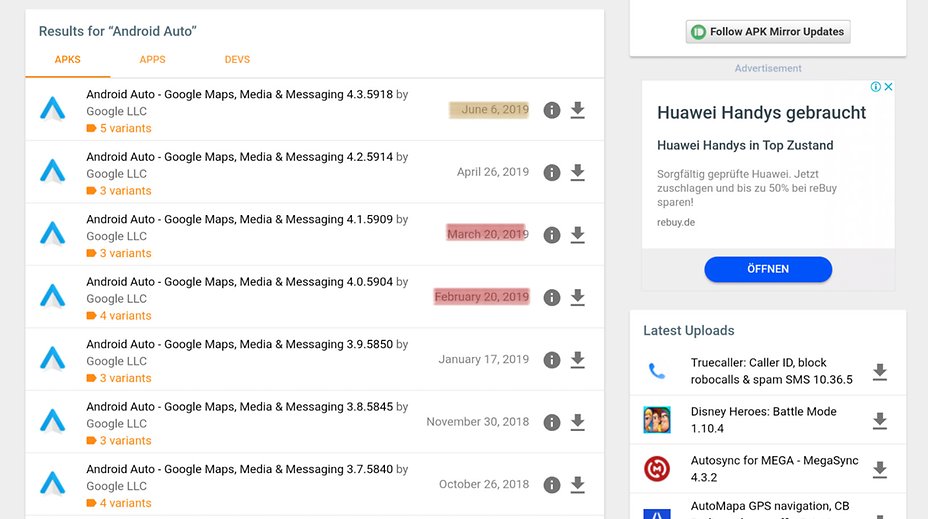This screenshot has height=519, width=928.
Task: Click the October 26, 2018 date
Action: point(484,484)
